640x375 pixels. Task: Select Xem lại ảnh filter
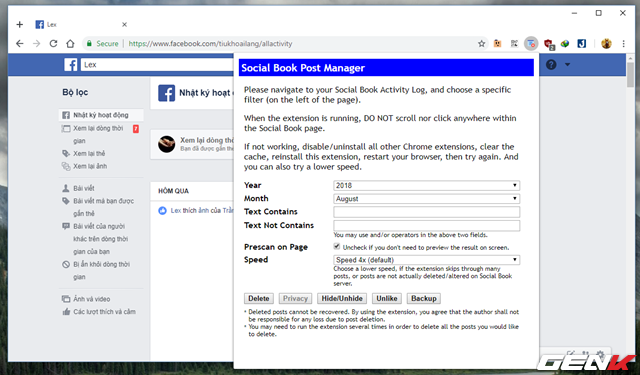[x=90, y=166]
